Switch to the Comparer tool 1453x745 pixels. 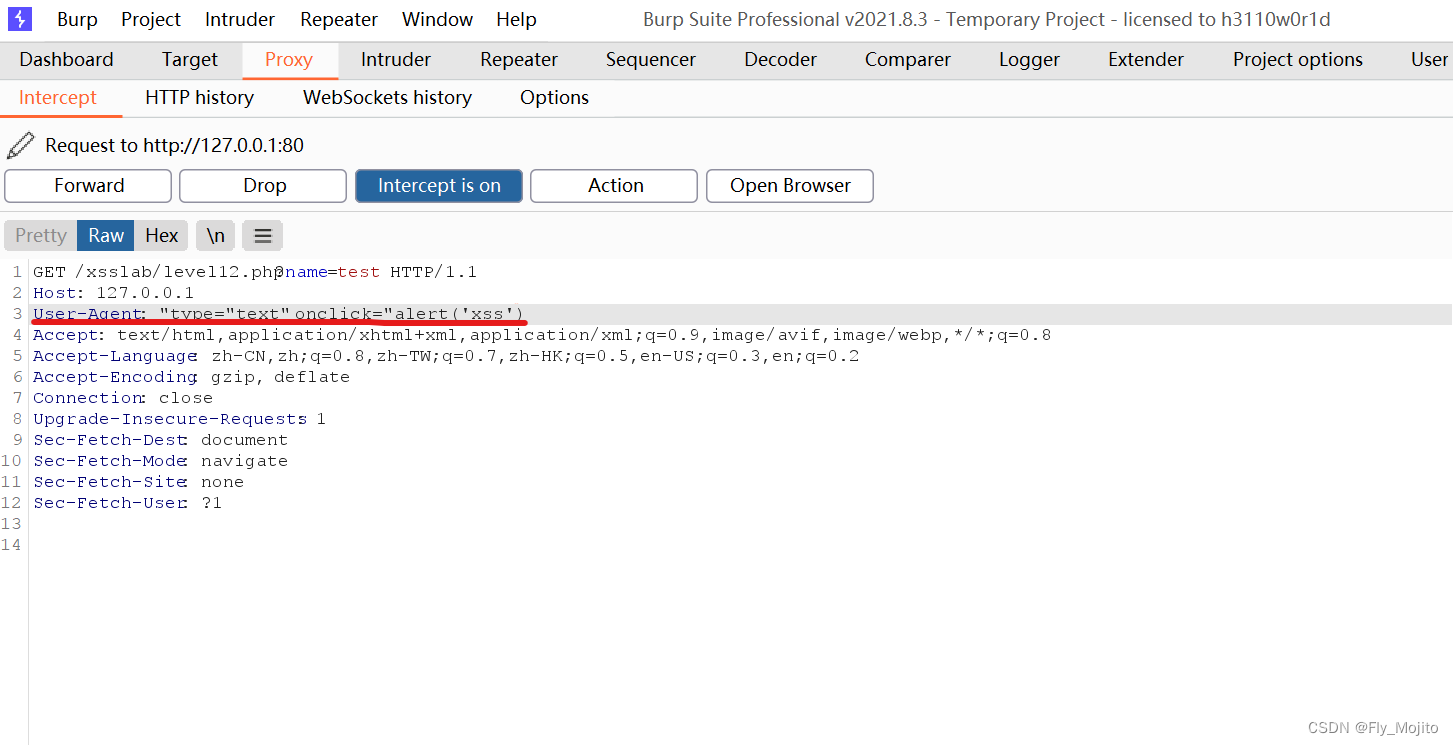pyautogui.click(x=906, y=60)
